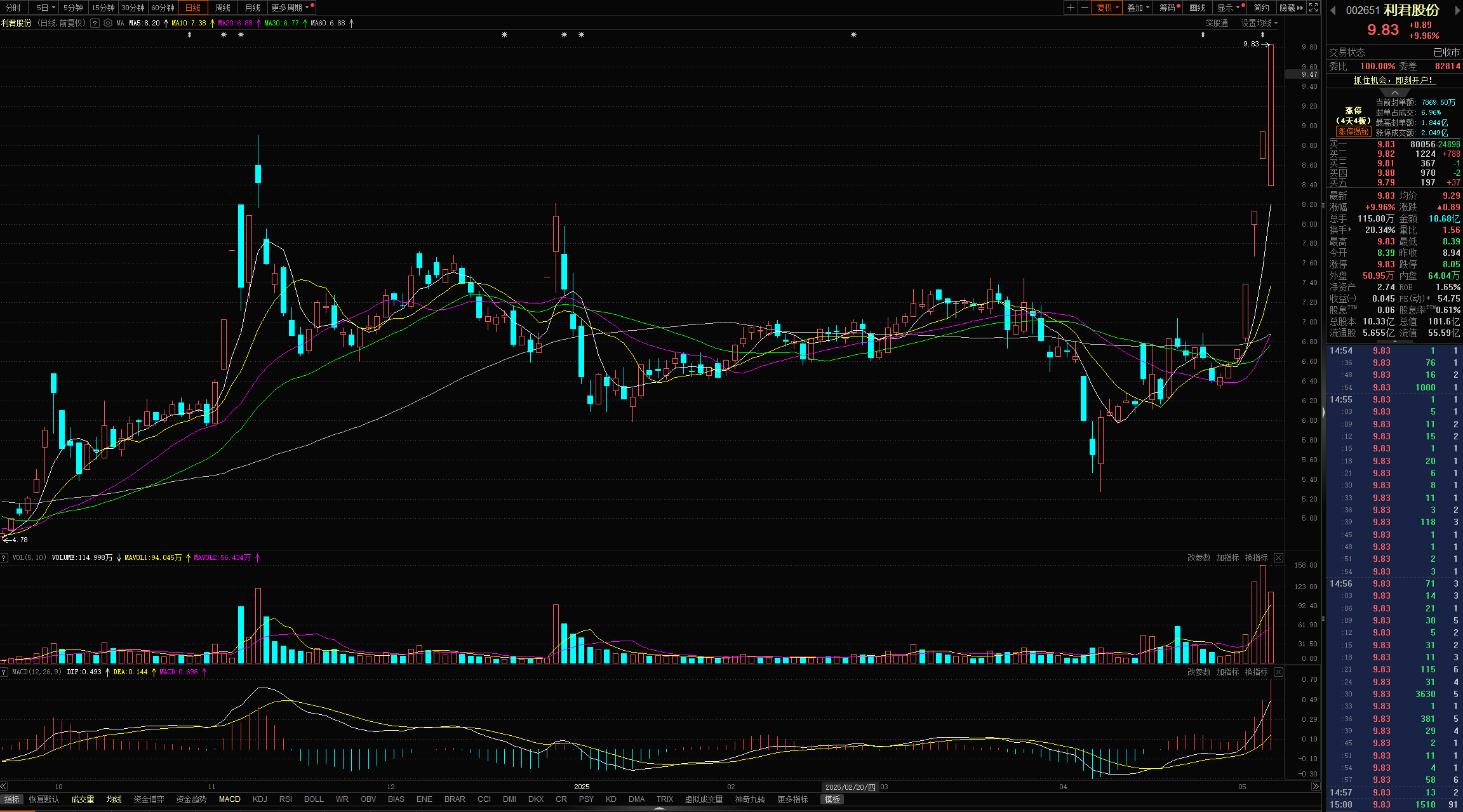Viewport: 1463px width, 812px height.
Task: Select 成交量 volume indicator tab
Action: click(x=83, y=799)
